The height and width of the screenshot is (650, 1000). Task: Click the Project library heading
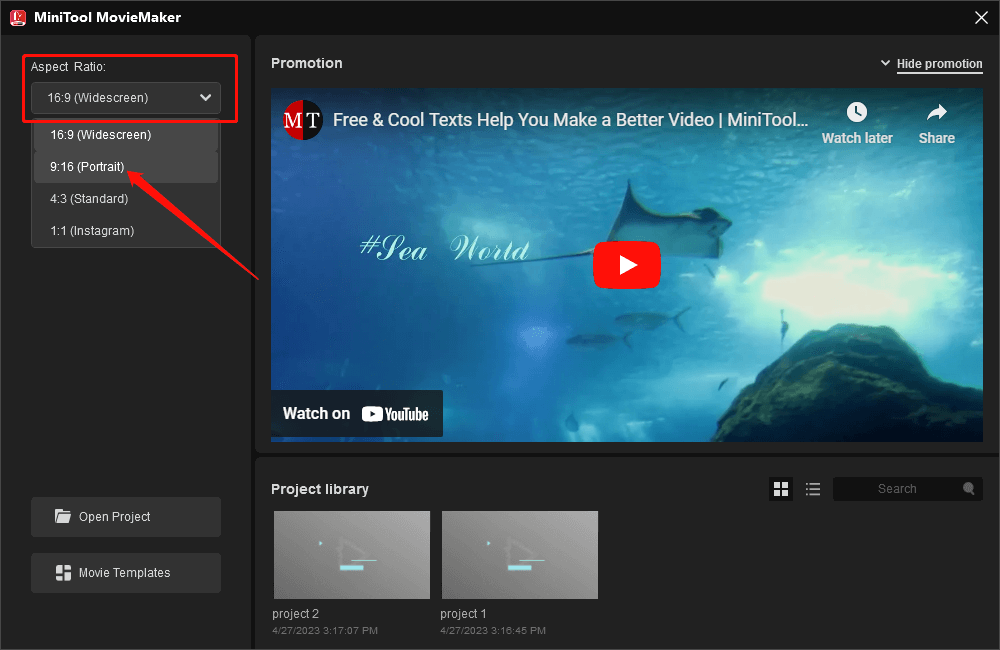coord(320,489)
